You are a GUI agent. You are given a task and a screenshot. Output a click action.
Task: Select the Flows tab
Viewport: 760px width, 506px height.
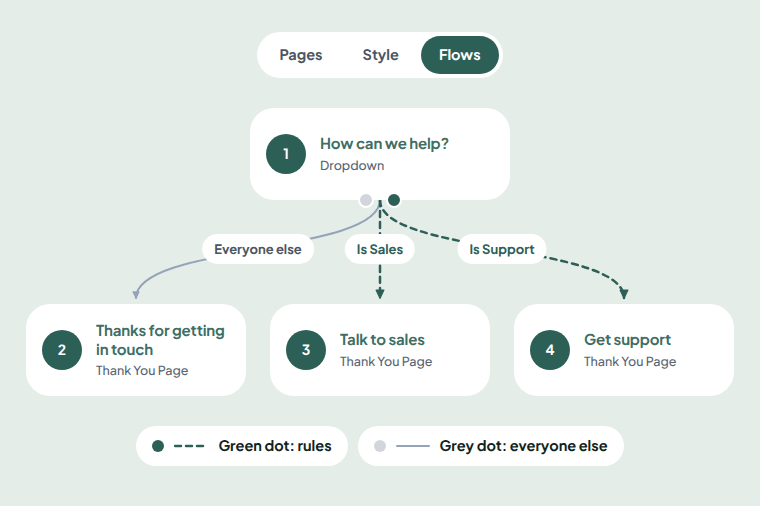(459, 55)
